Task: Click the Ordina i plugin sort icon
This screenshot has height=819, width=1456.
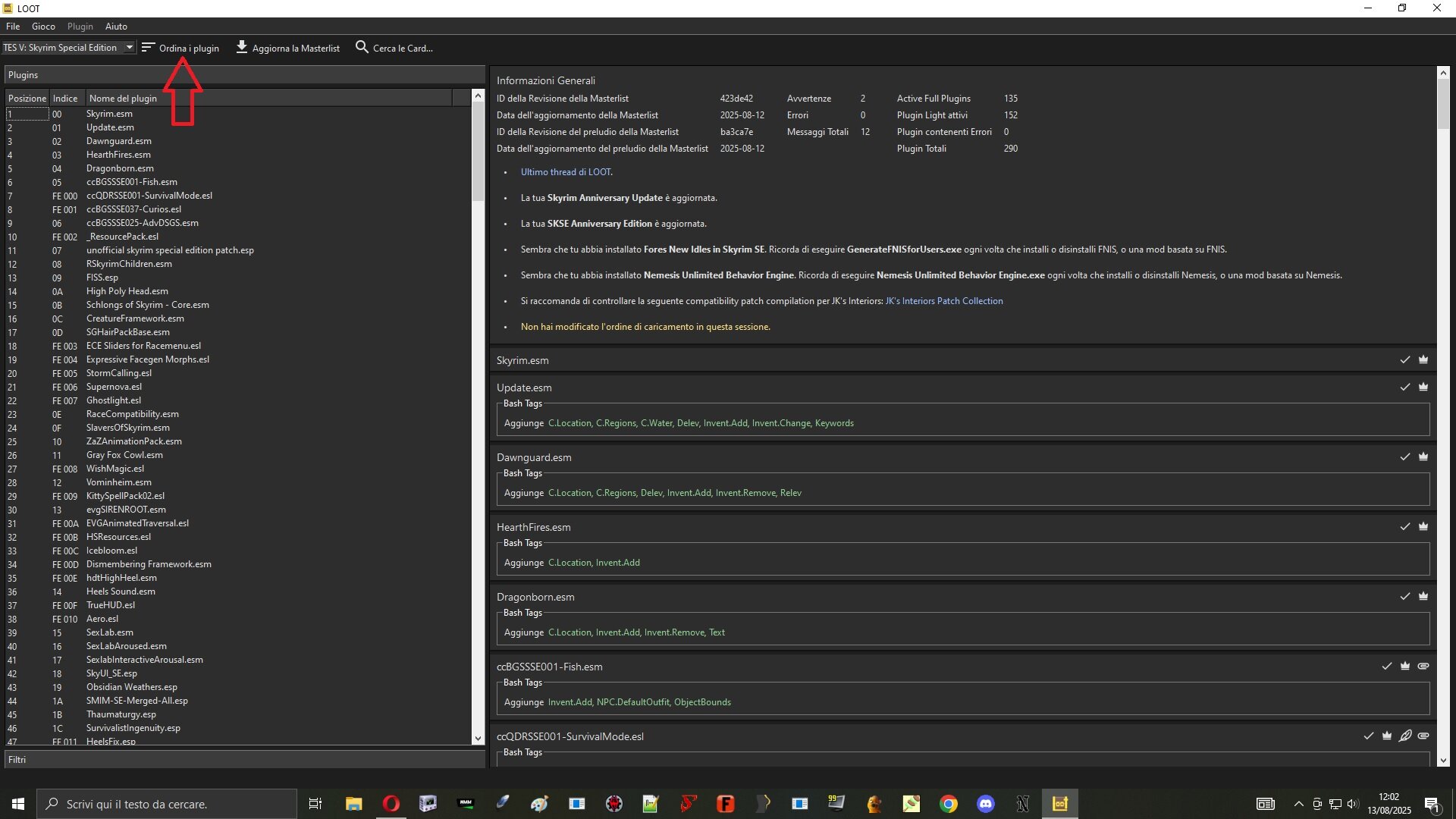Action: pyautogui.click(x=148, y=47)
